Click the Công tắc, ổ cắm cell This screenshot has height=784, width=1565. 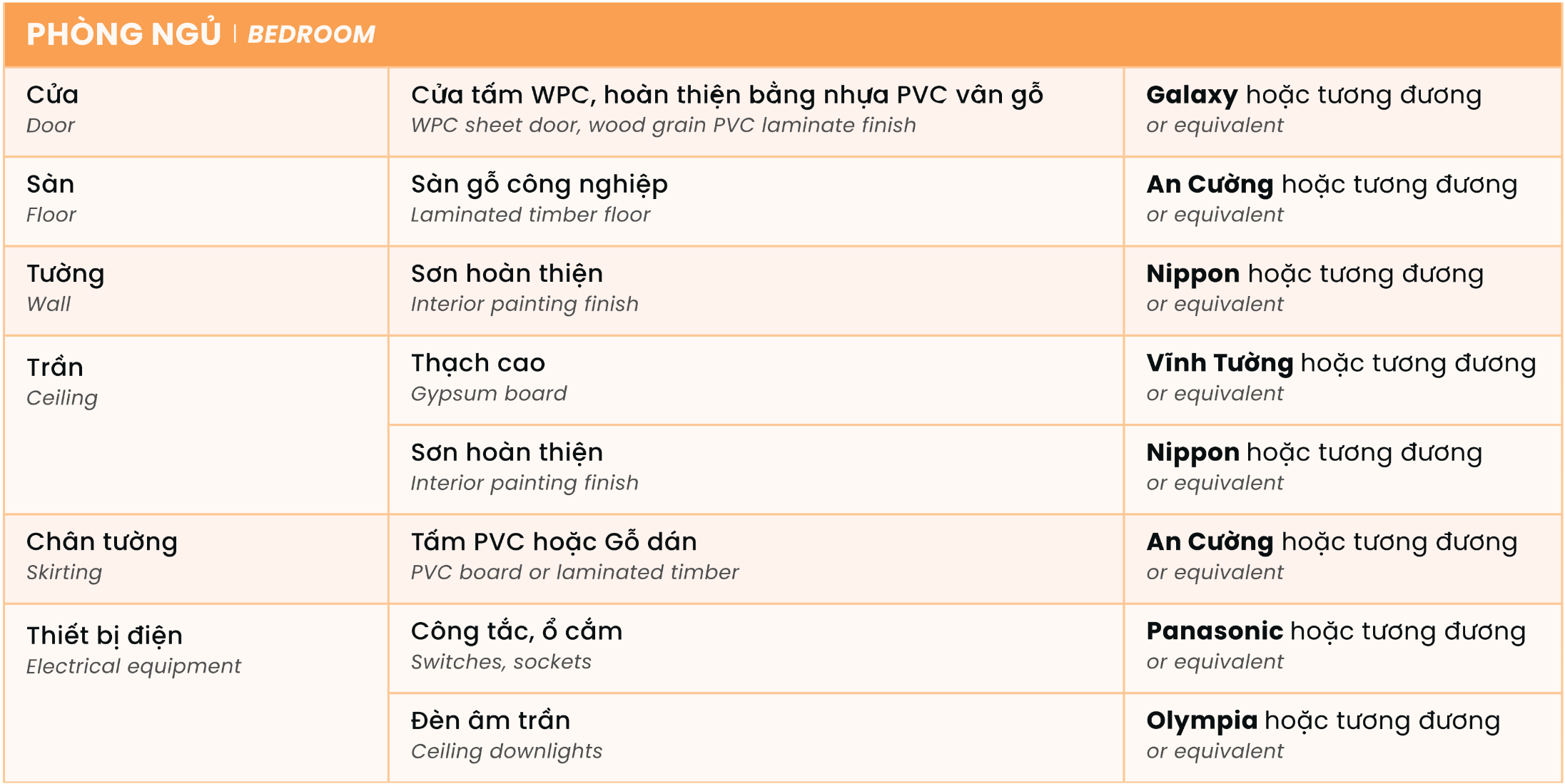click(517, 631)
